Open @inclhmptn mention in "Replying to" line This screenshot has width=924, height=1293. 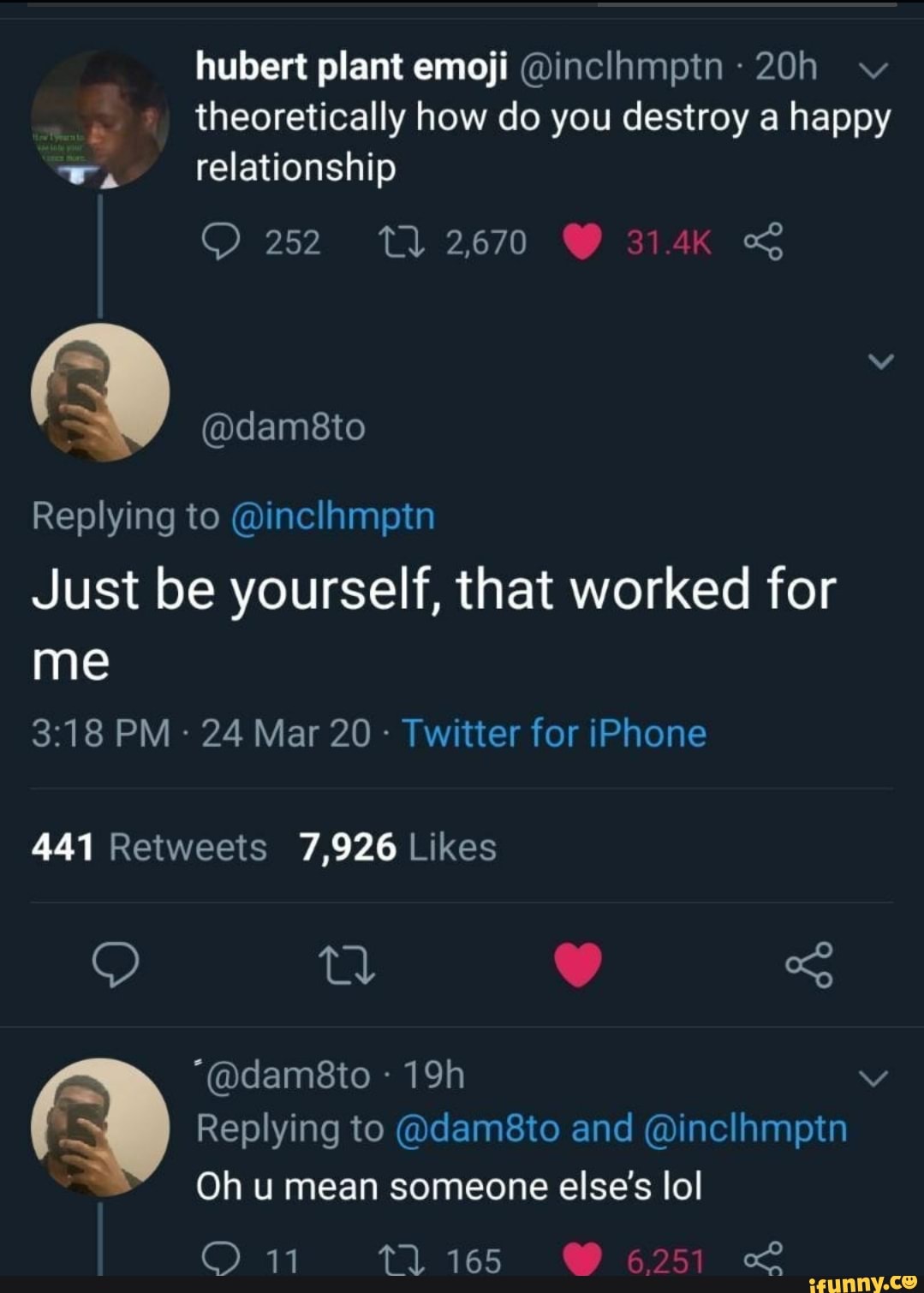point(333,516)
